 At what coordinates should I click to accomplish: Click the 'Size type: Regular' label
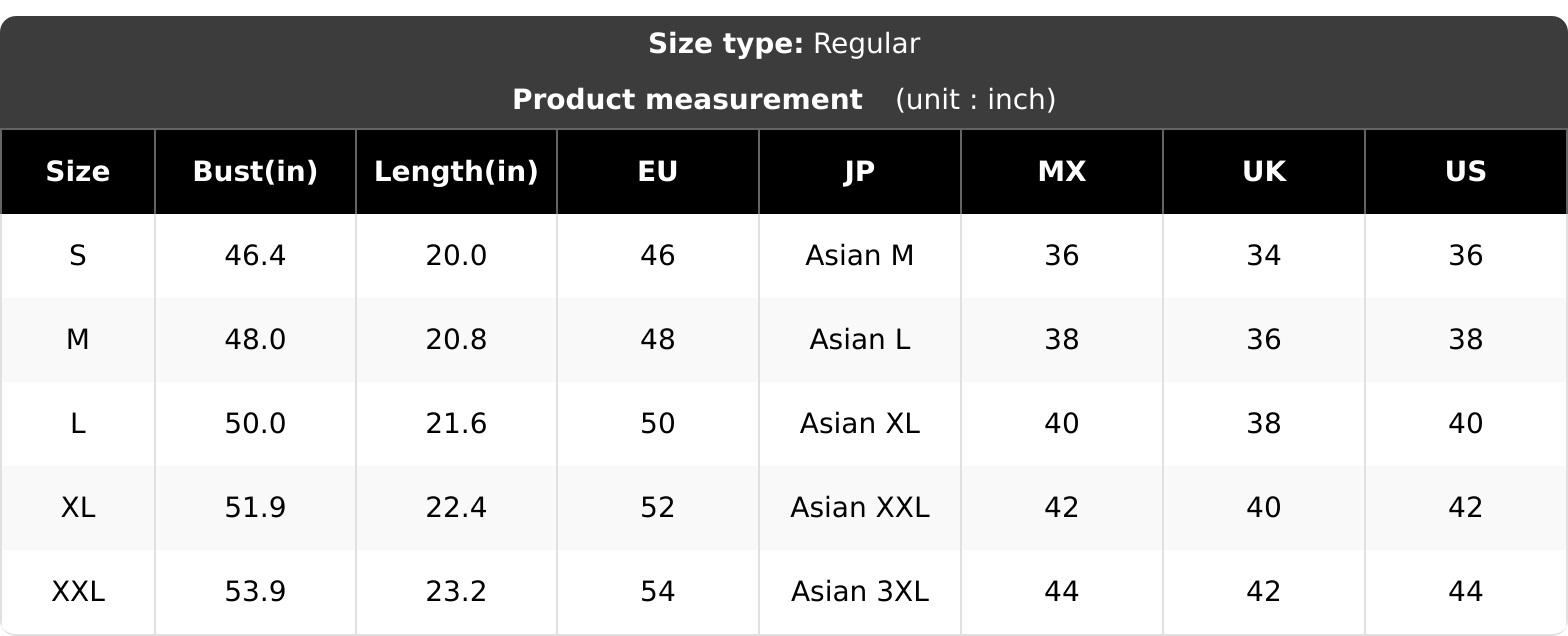tap(784, 44)
